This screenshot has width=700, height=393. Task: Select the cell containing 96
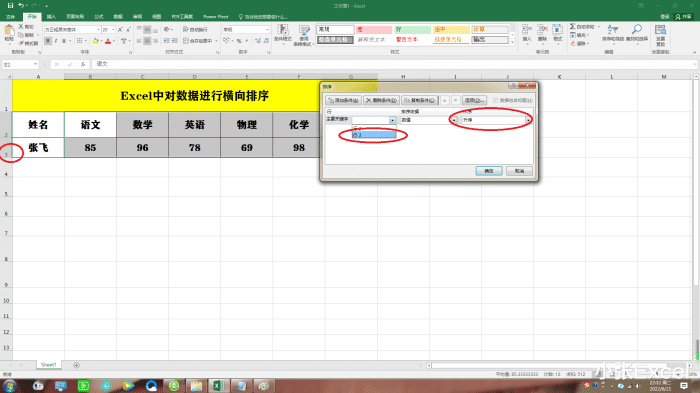click(x=142, y=147)
